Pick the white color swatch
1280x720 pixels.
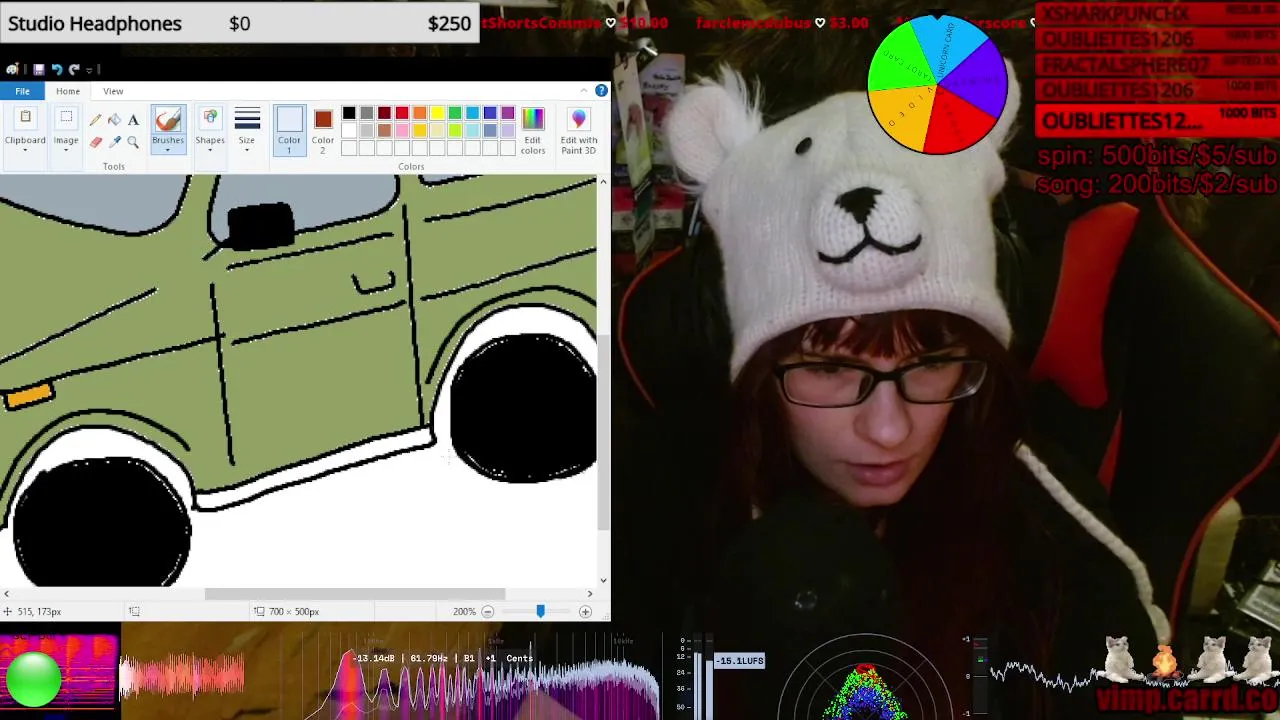pyautogui.click(x=348, y=131)
